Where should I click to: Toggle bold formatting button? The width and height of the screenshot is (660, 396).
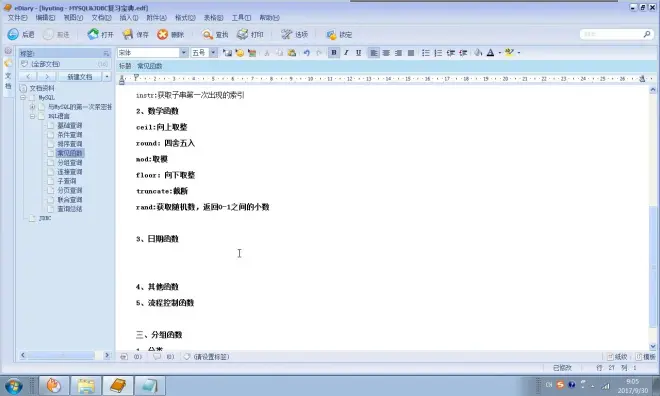click(334, 53)
